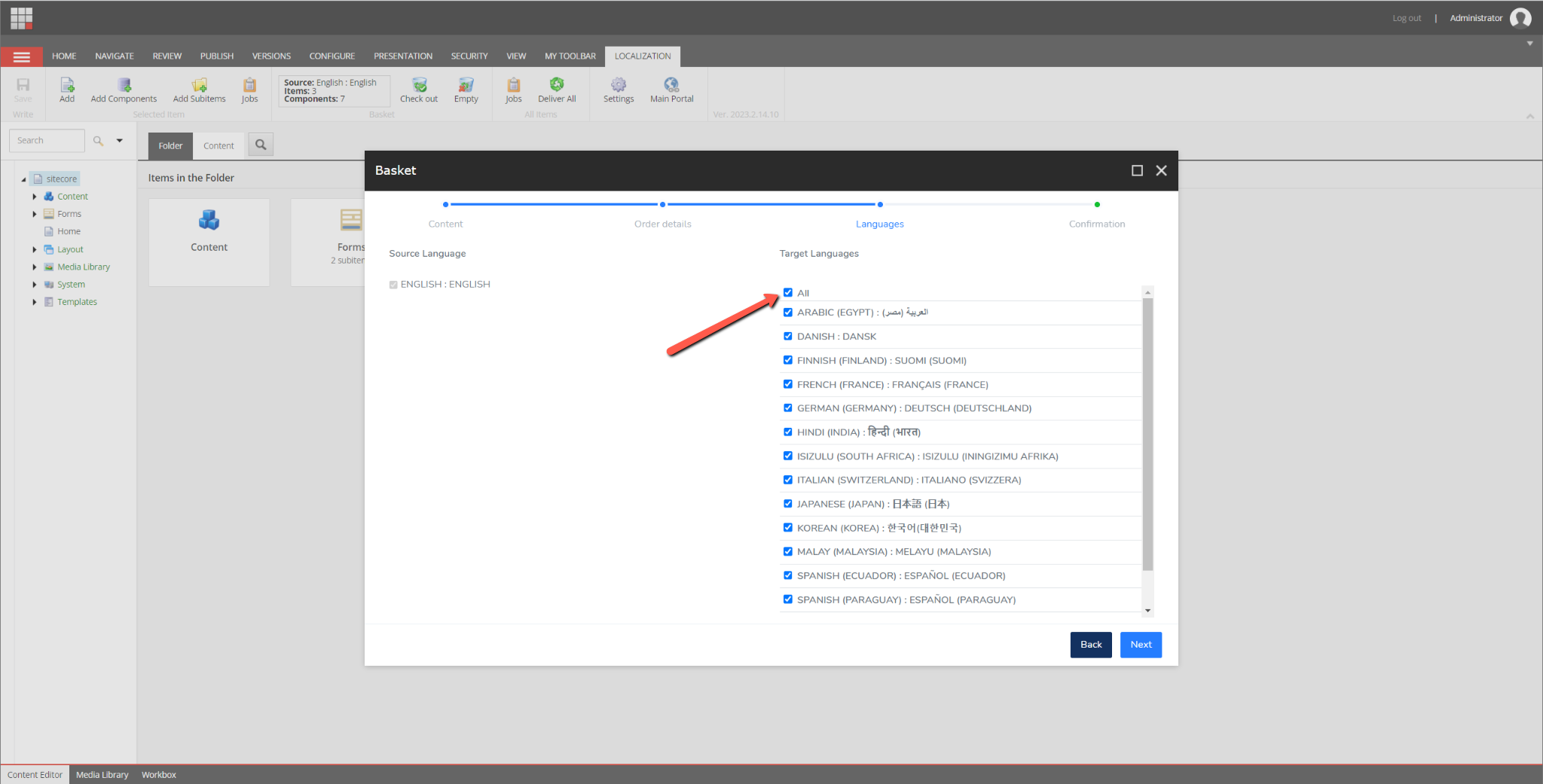The width and height of the screenshot is (1543, 784).
Task: Uncheck Malay (Malaysia) language
Action: pos(788,551)
